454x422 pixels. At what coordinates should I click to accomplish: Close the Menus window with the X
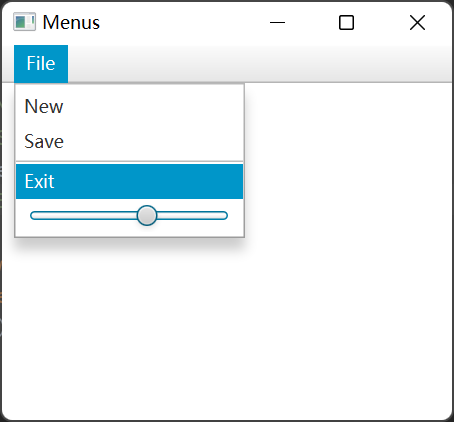pyautogui.click(x=417, y=23)
